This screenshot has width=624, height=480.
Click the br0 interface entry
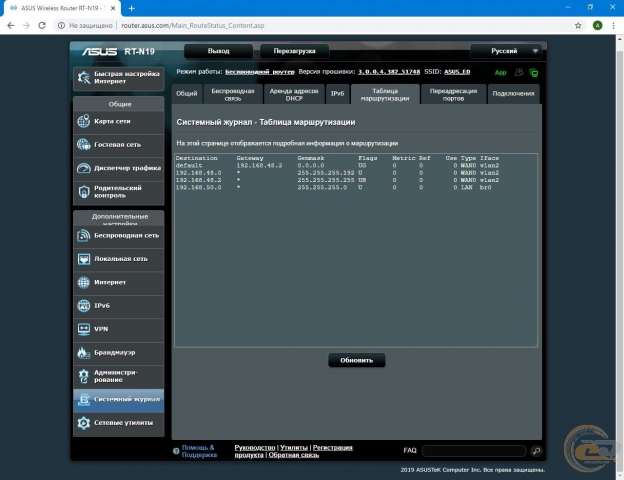point(486,187)
